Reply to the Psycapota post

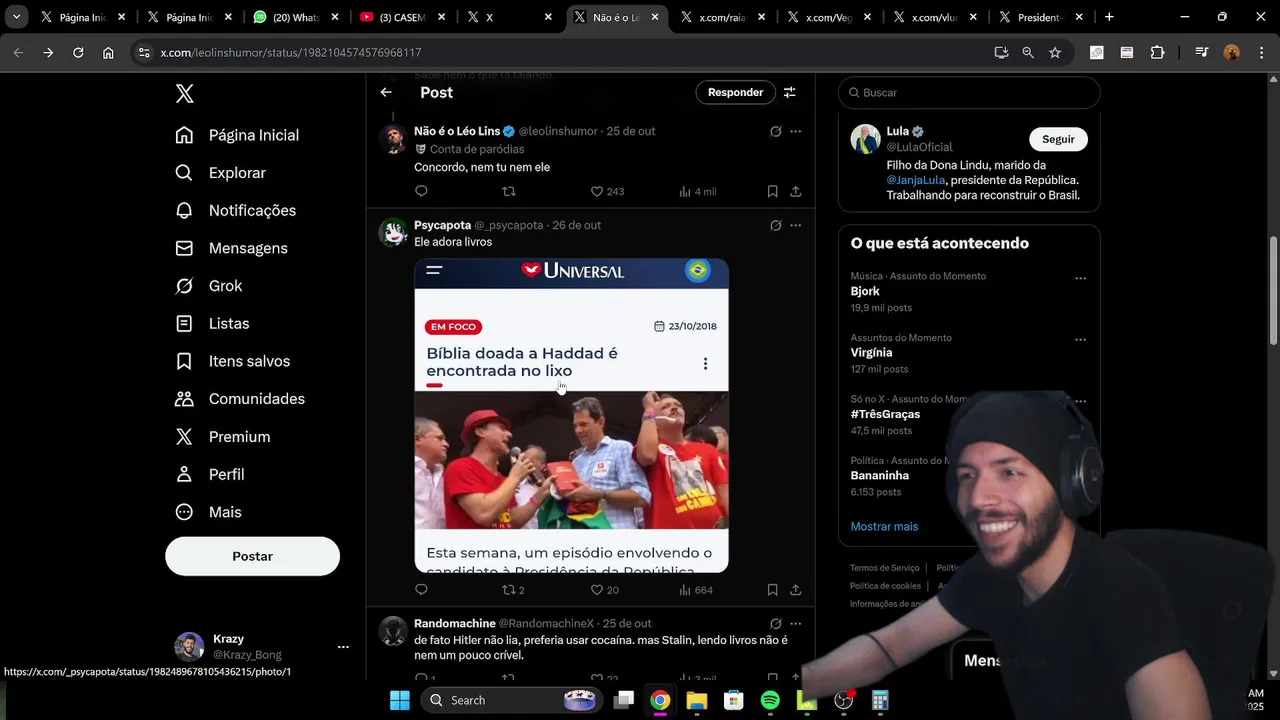(421, 590)
